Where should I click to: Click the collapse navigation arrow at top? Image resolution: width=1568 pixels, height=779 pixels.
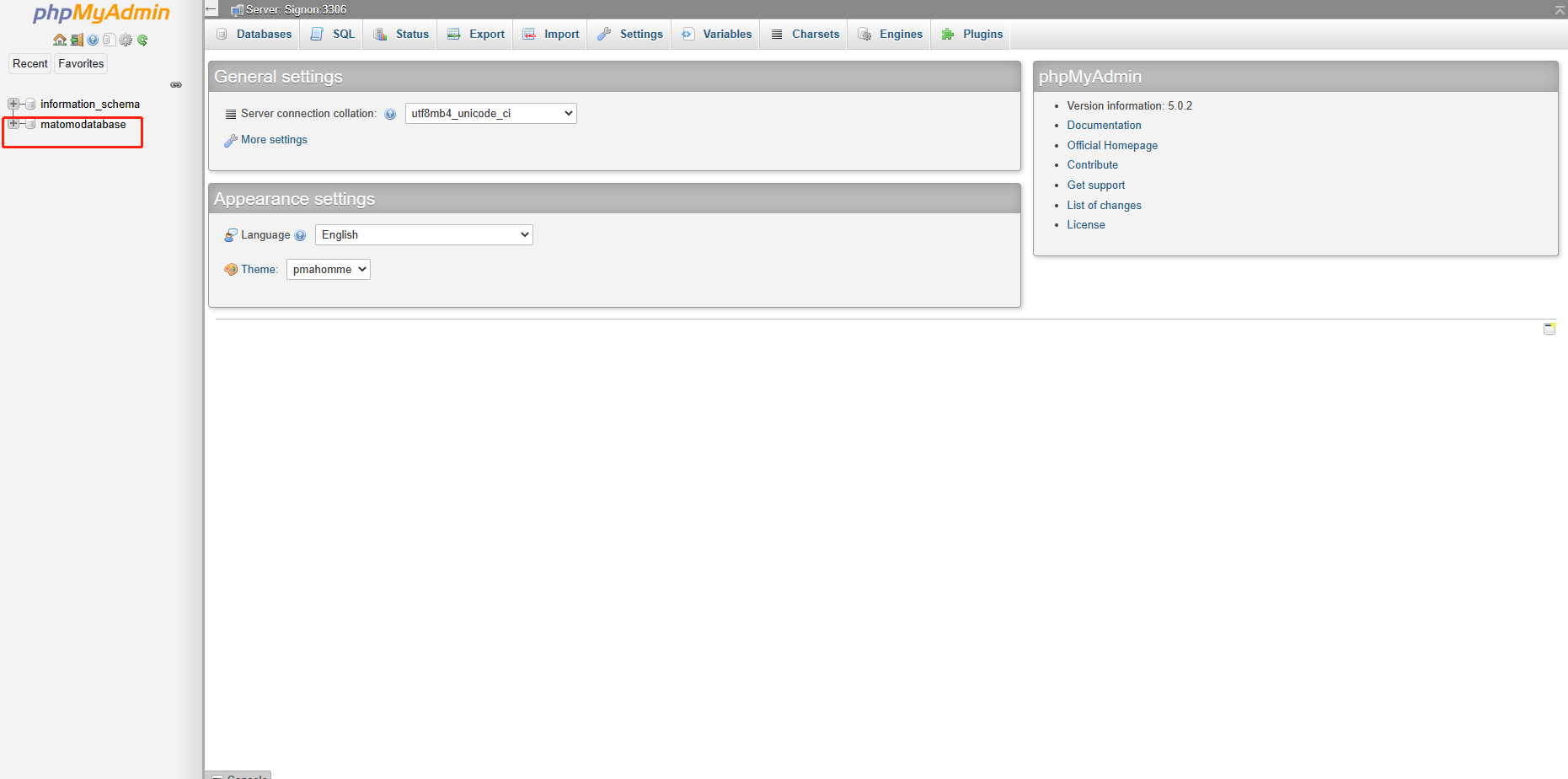pyautogui.click(x=211, y=9)
